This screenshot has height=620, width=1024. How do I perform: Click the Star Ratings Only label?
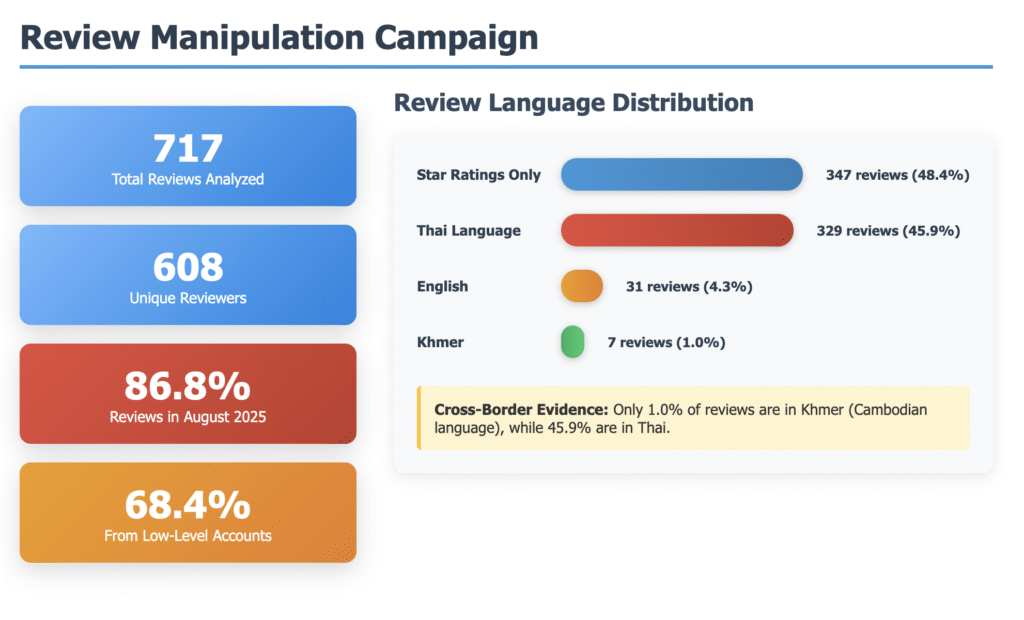[479, 175]
